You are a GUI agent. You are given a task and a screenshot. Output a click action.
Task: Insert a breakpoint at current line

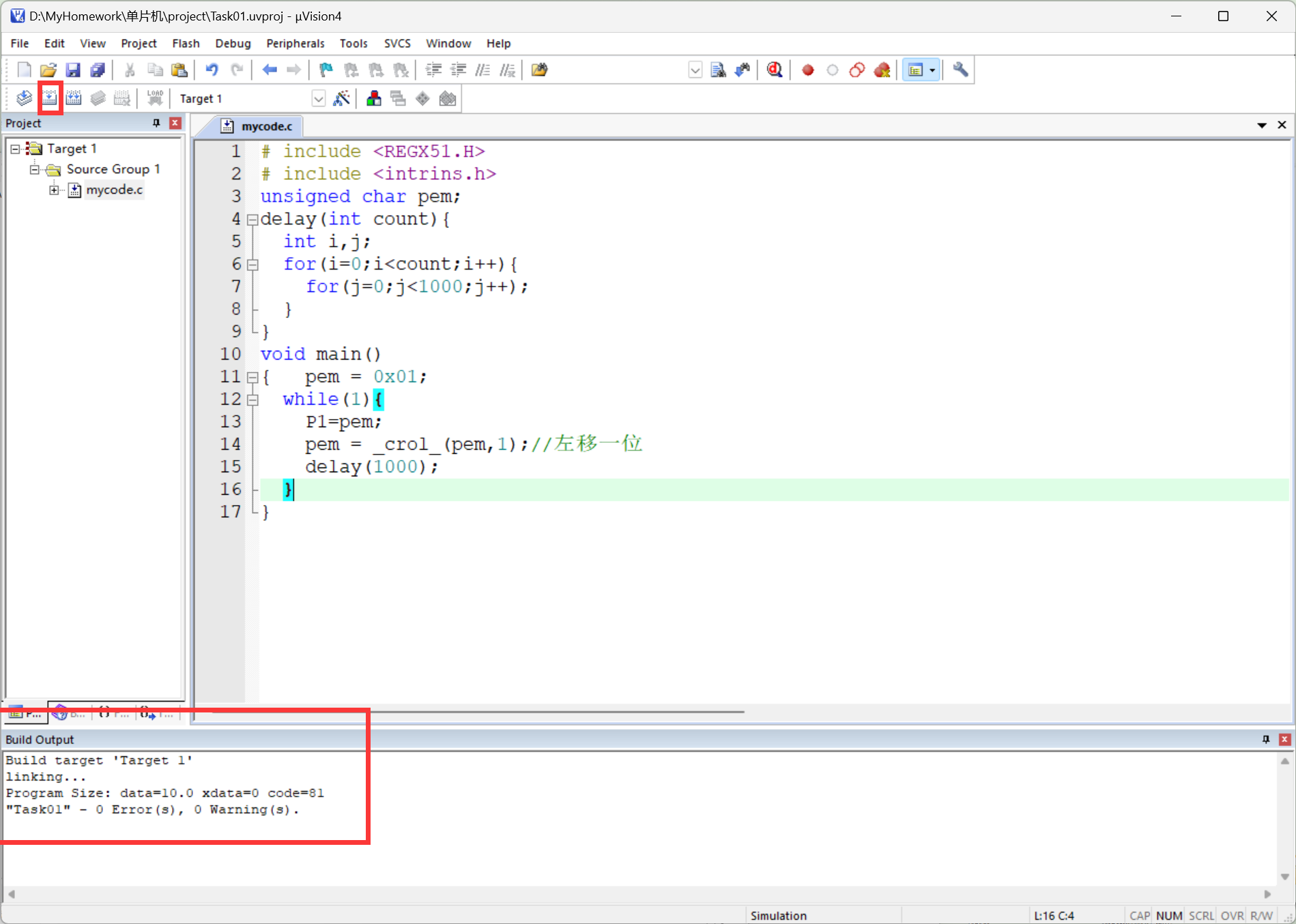click(808, 70)
